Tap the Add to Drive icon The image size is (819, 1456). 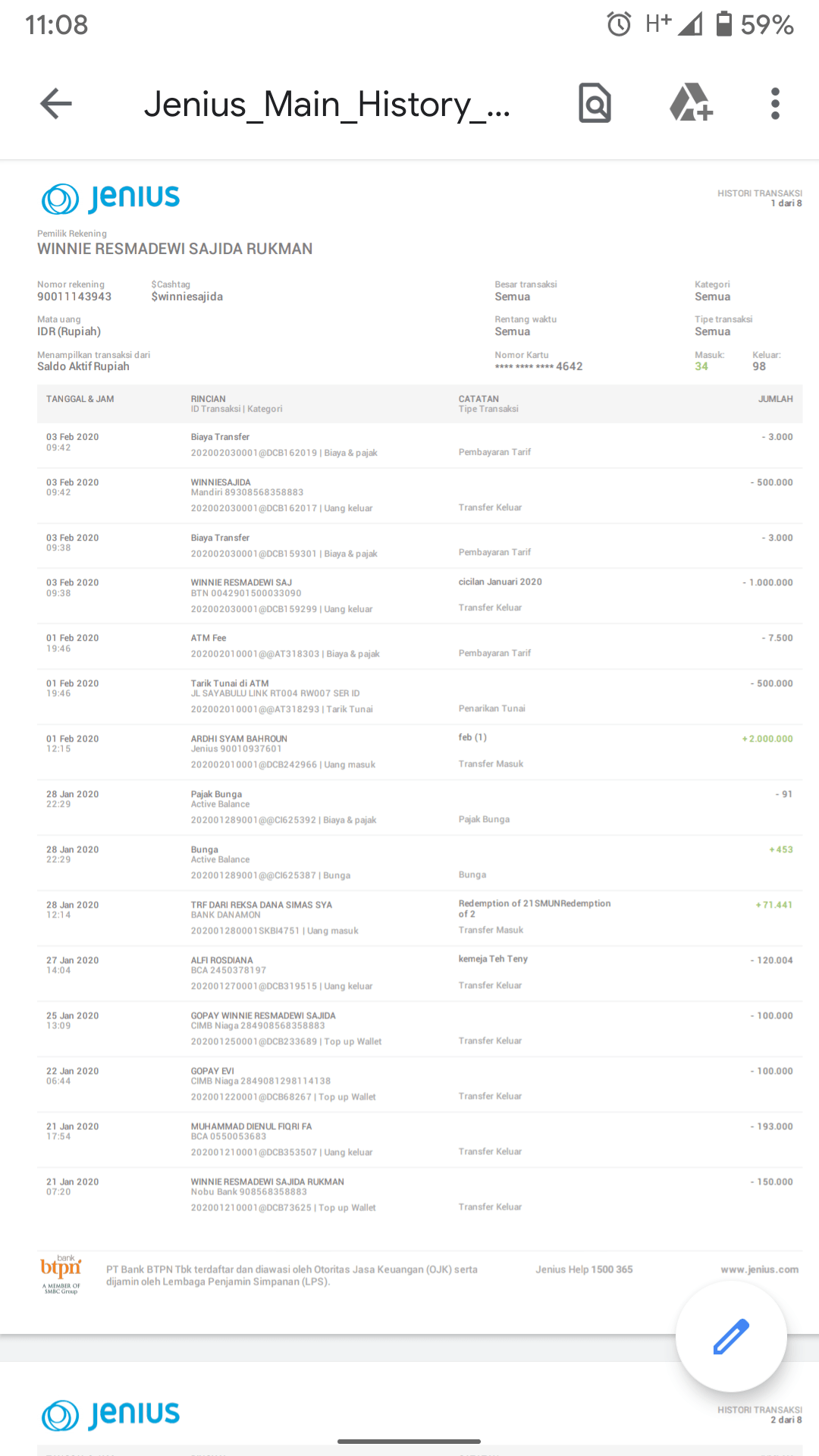pyautogui.click(x=691, y=103)
